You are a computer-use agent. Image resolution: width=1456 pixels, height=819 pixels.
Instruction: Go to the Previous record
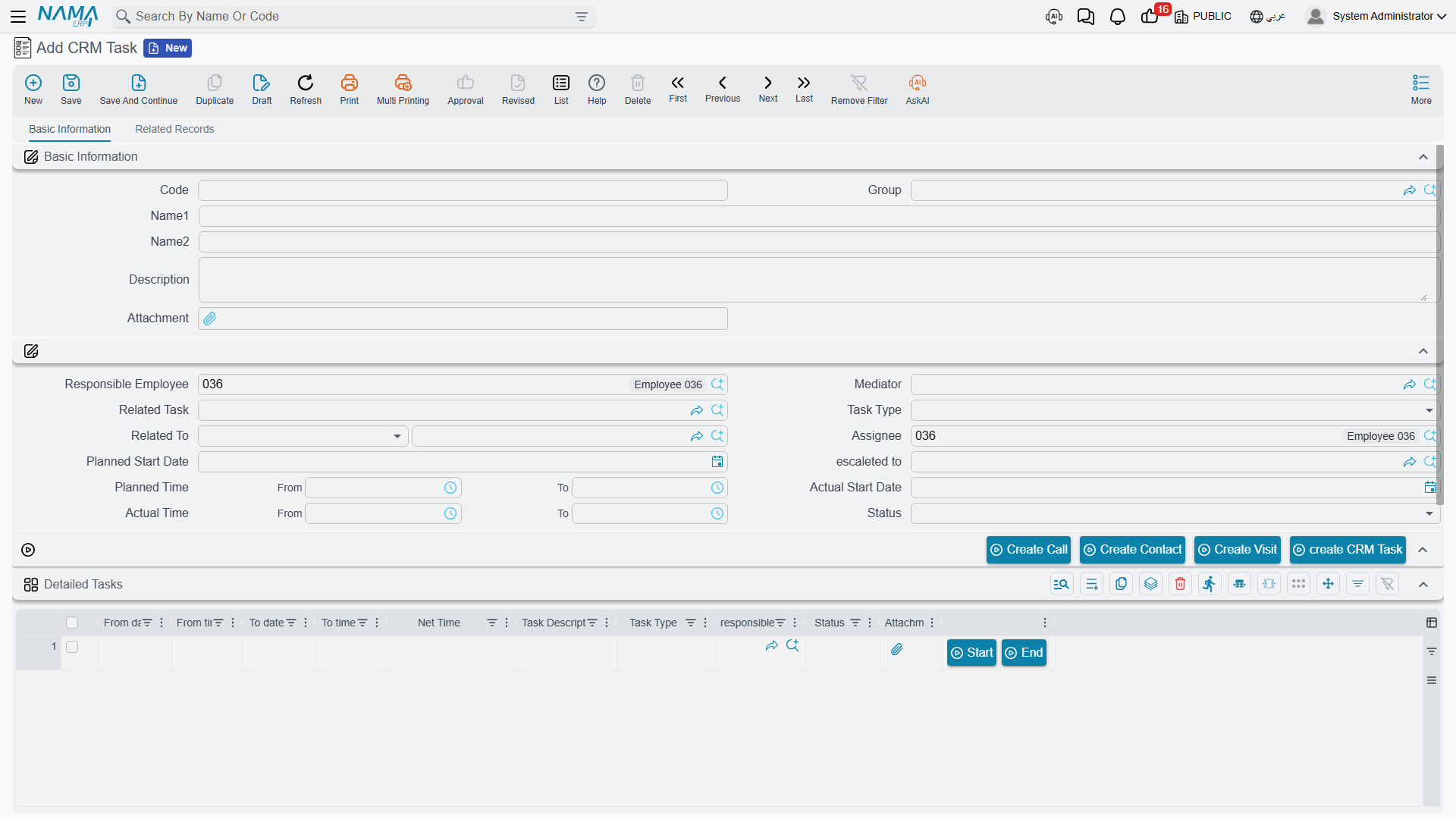(723, 88)
